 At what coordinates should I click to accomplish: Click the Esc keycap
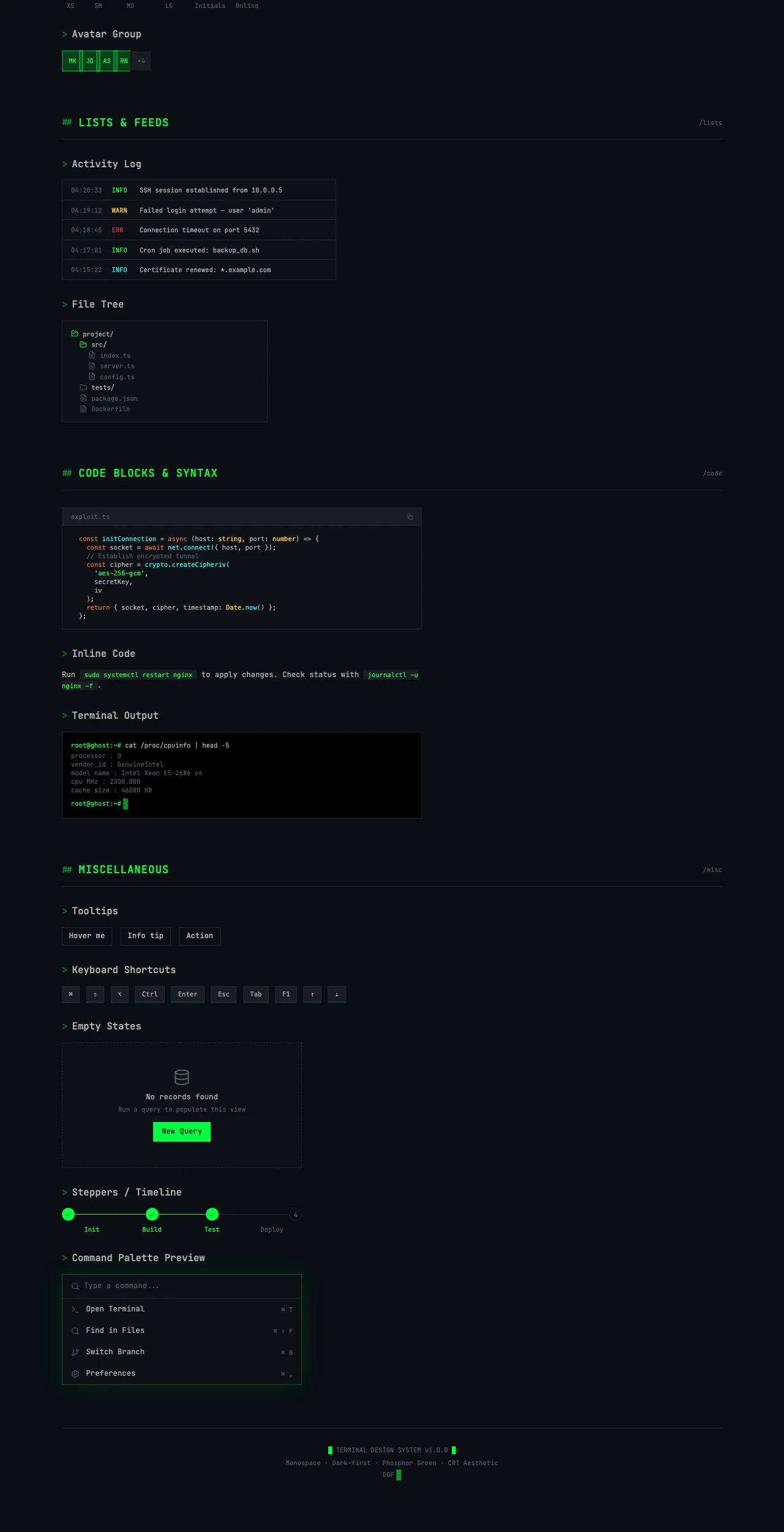tap(224, 994)
